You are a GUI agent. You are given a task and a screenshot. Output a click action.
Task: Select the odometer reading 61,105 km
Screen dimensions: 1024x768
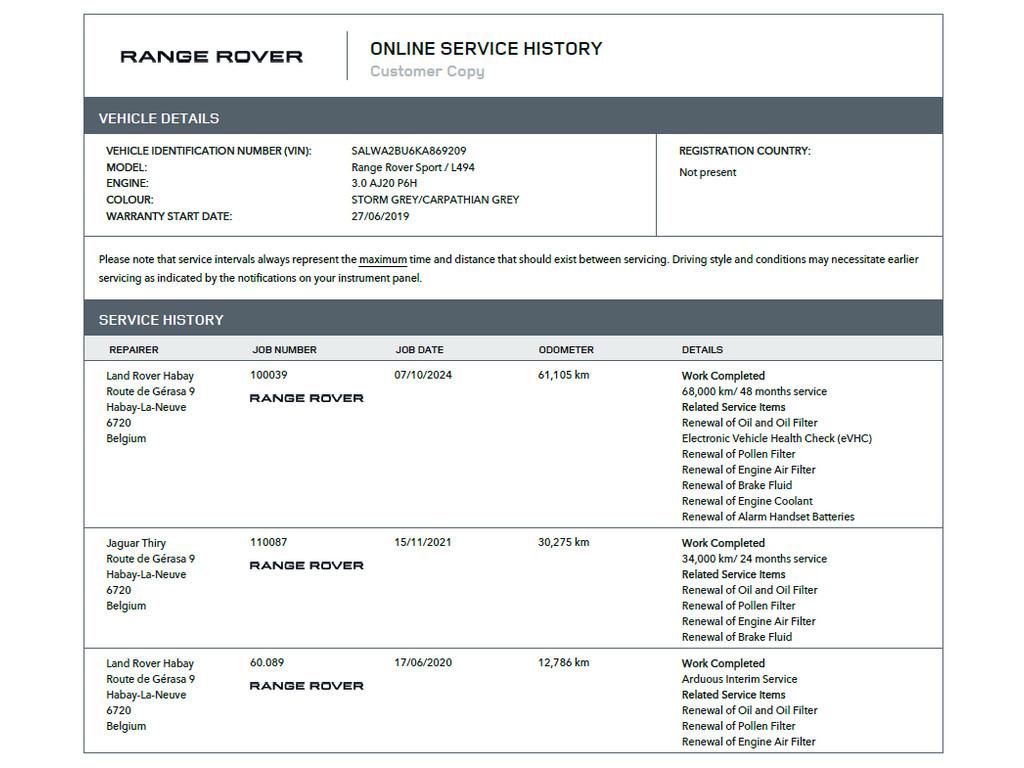(x=564, y=375)
